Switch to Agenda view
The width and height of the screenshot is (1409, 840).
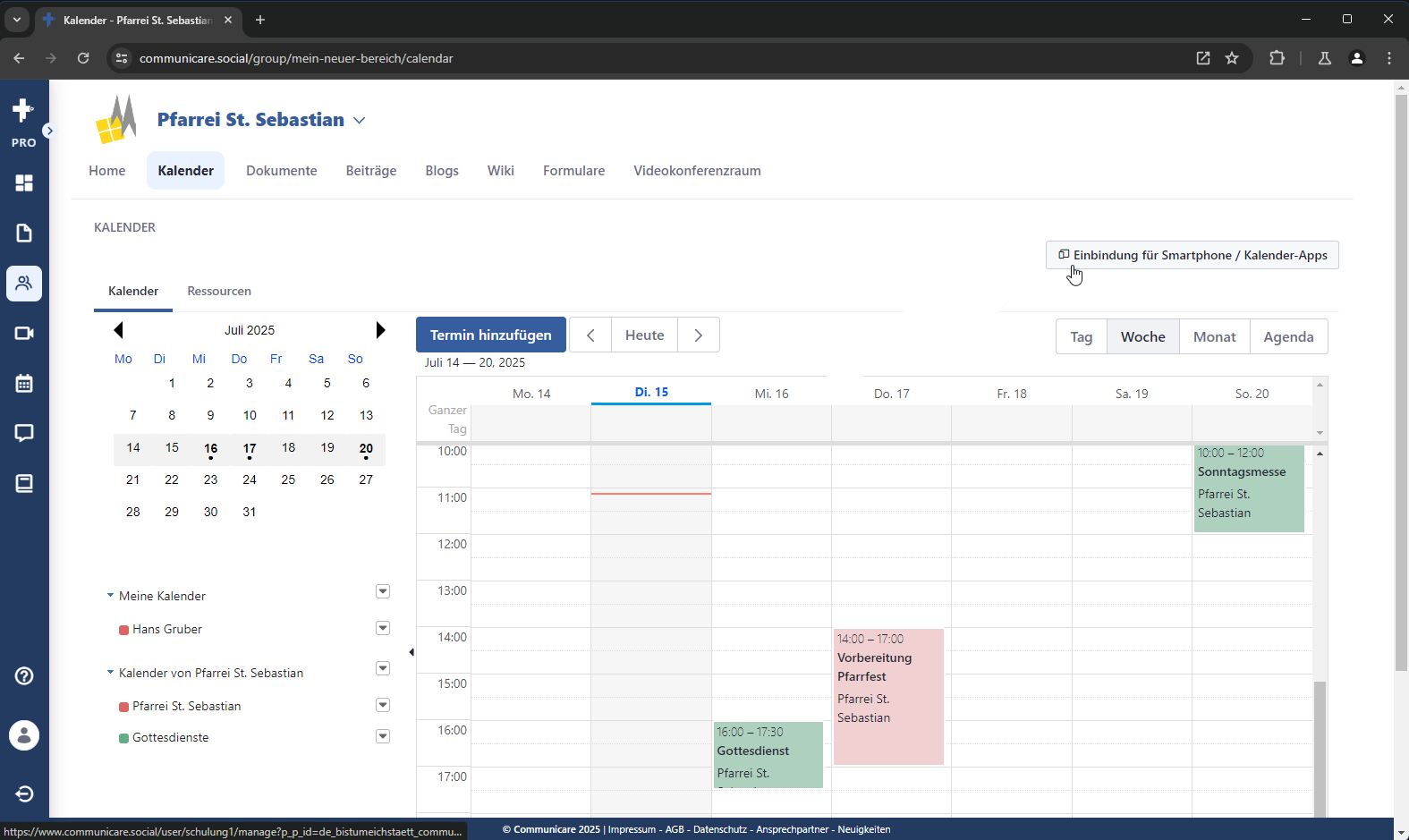click(x=1288, y=336)
